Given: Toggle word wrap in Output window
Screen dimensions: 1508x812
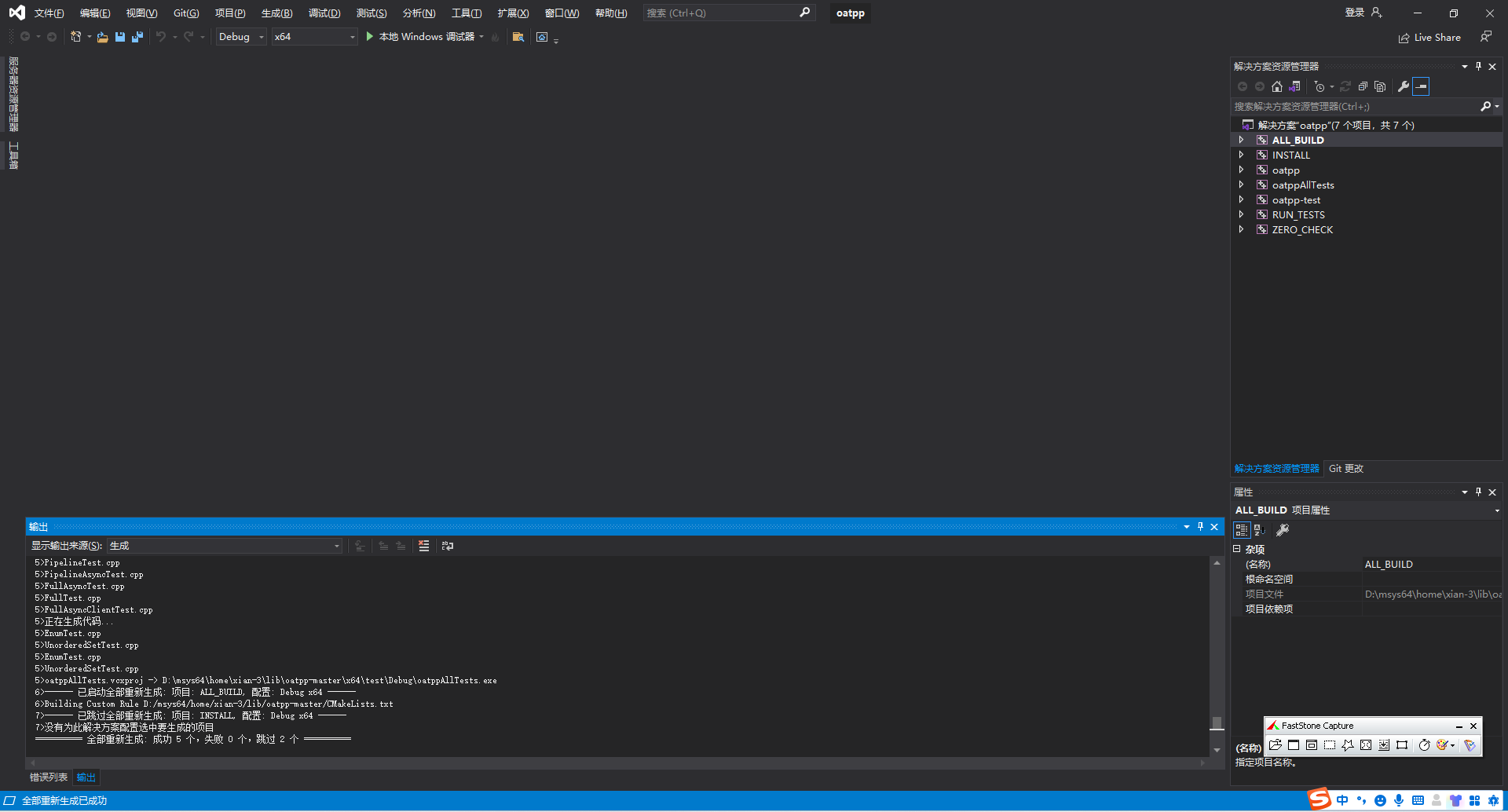Looking at the screenshot, I should 448,546.
